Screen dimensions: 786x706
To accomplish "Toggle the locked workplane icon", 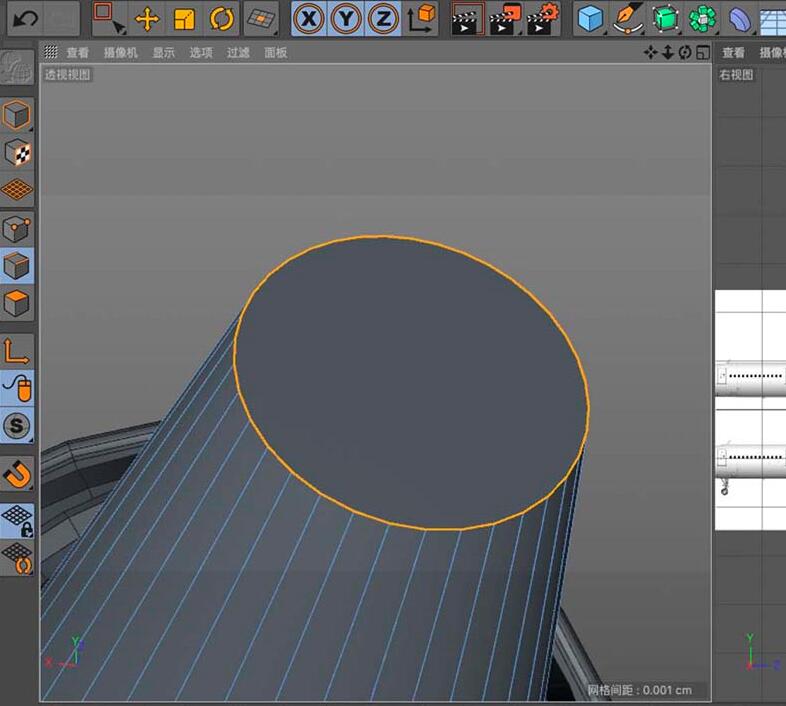I will click(x=17, y=520).
